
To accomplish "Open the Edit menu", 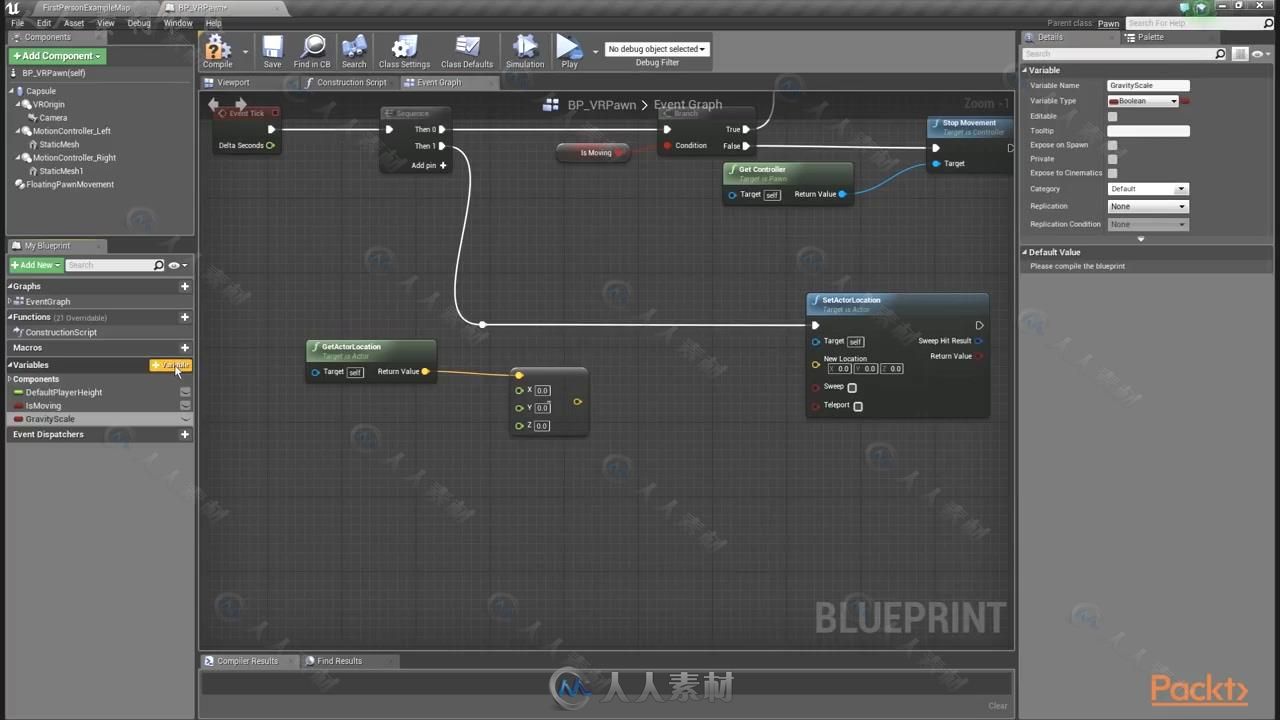I will [44, 23].
